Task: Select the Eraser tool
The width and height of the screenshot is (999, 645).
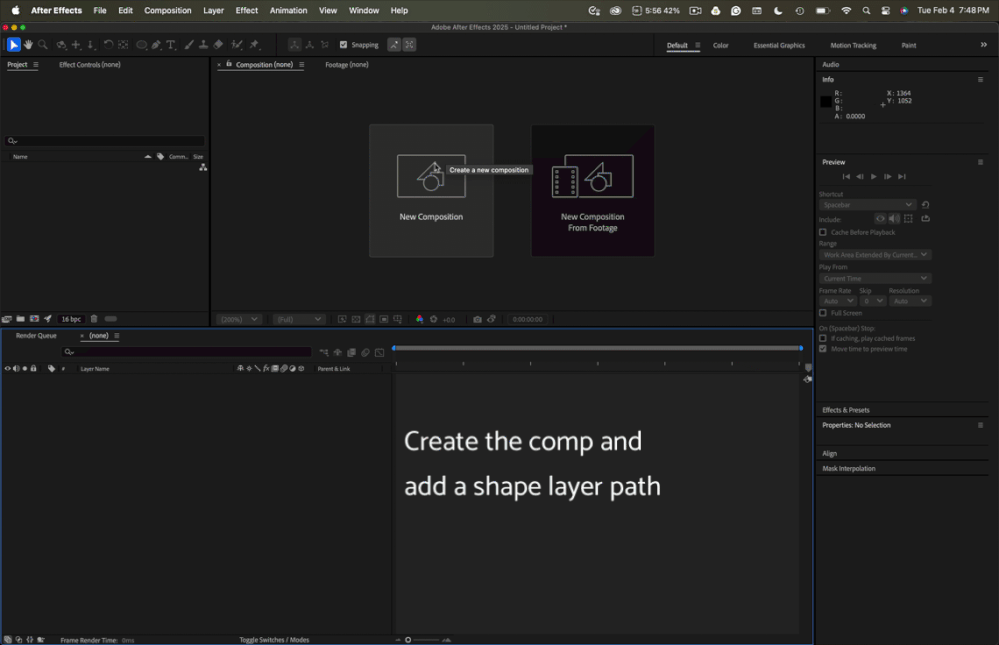Action: coord(218,45)
